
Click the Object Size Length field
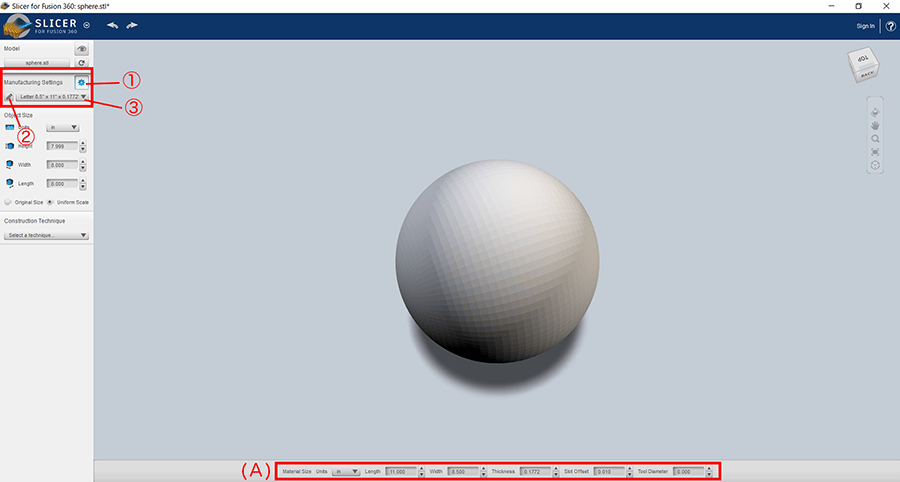(62, 184)
